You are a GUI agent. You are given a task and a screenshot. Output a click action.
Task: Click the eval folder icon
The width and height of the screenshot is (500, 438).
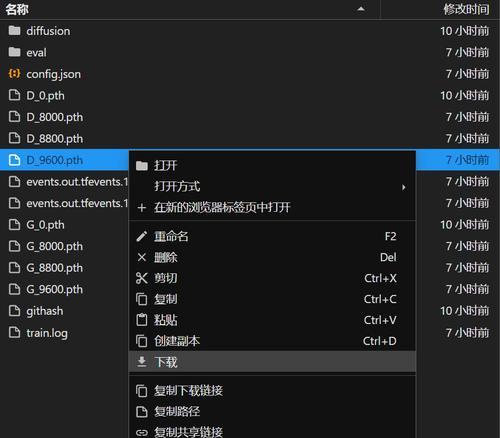click(14, 52)
